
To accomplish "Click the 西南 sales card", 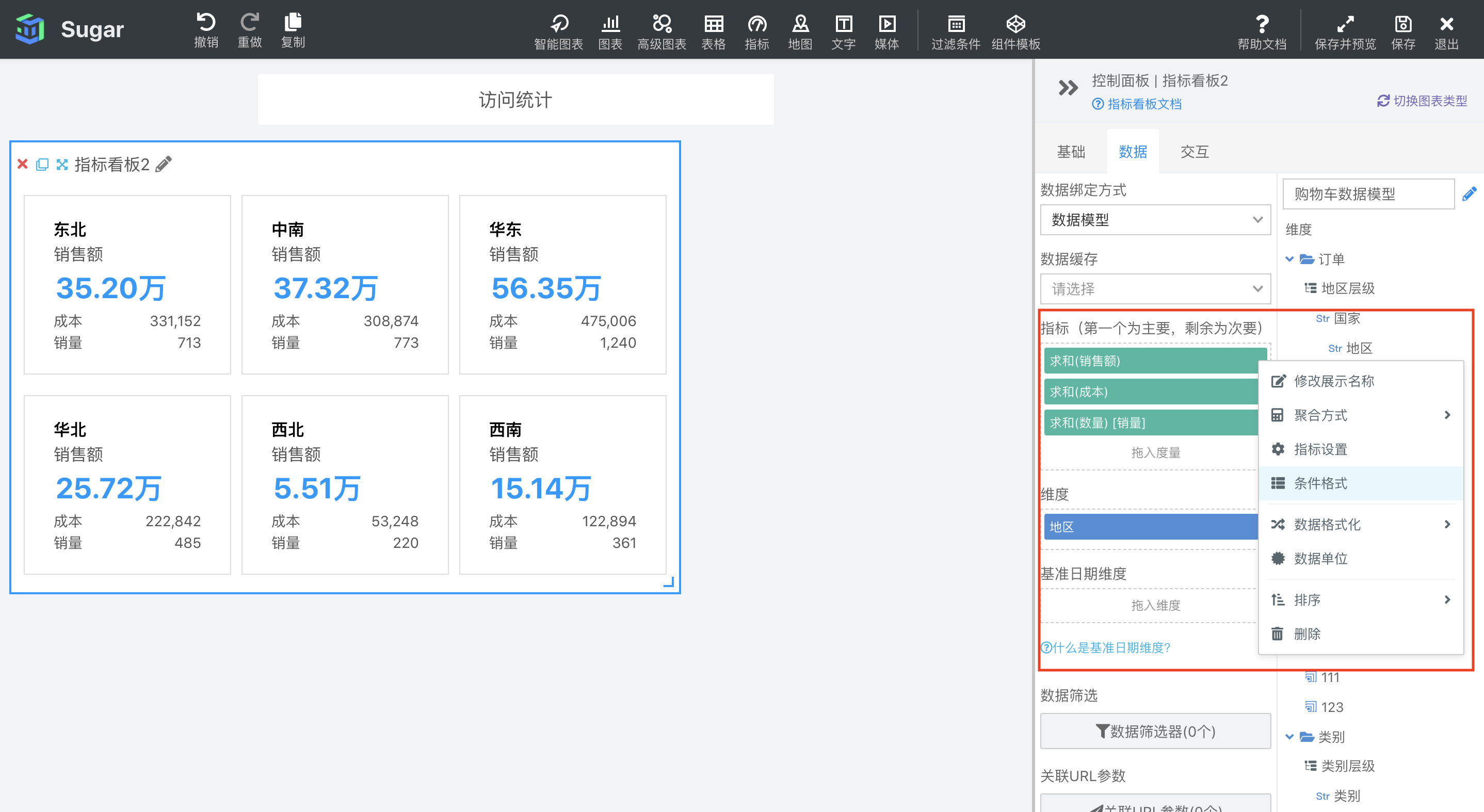I will (x=562, y=484).
